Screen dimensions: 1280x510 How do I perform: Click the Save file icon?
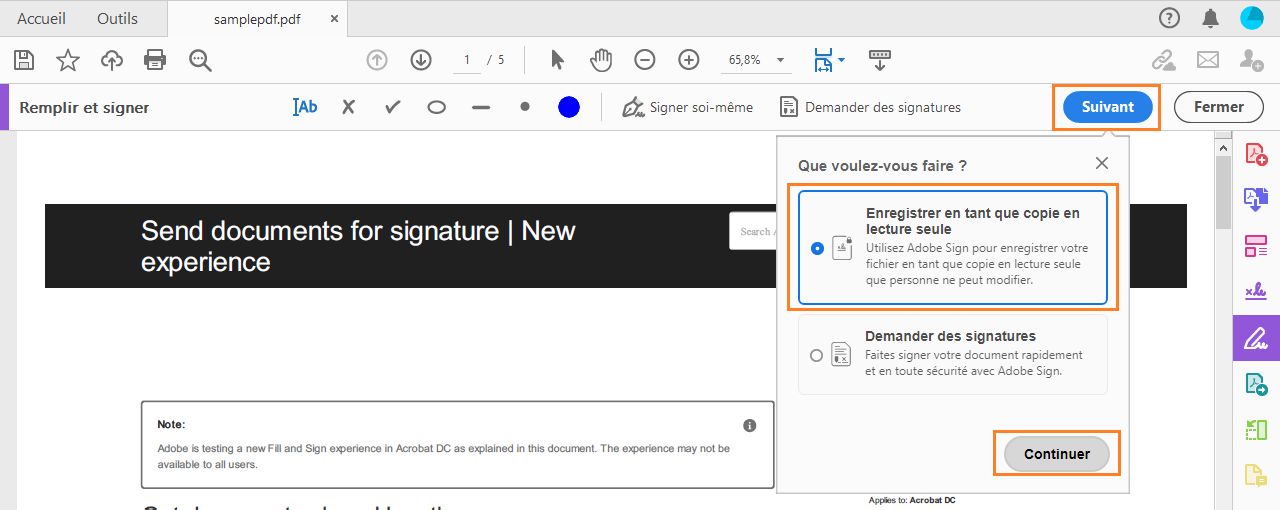click(24, 60)
